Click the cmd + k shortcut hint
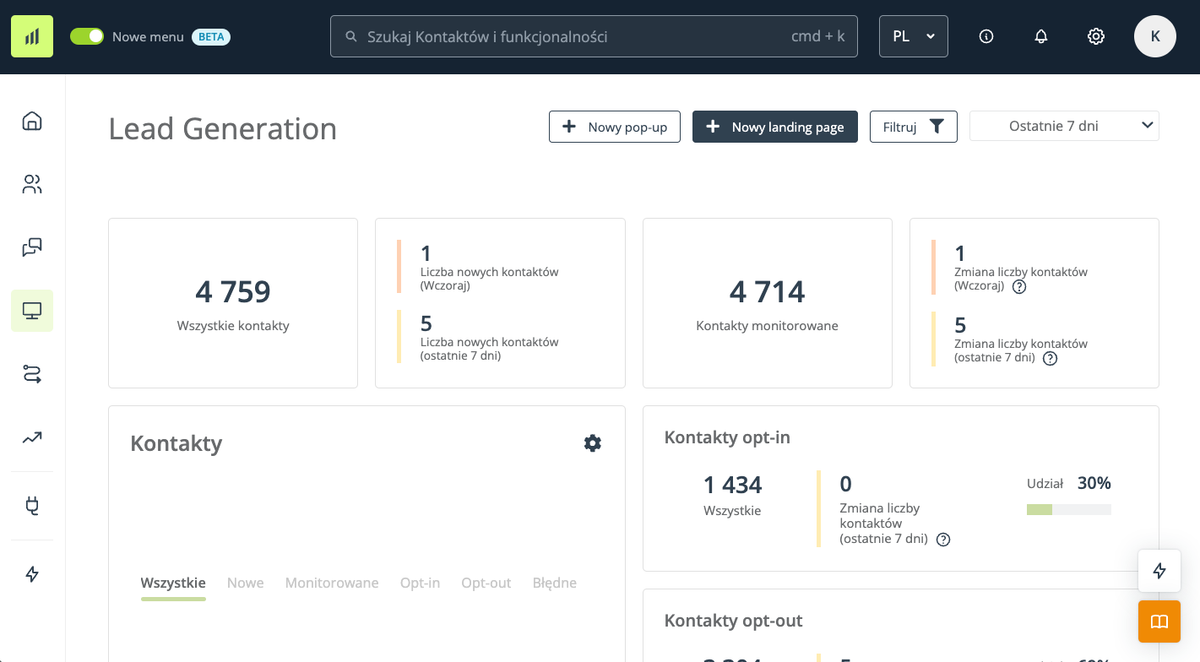This screenshot has width=1200, height=662. [x=818, y=36]
